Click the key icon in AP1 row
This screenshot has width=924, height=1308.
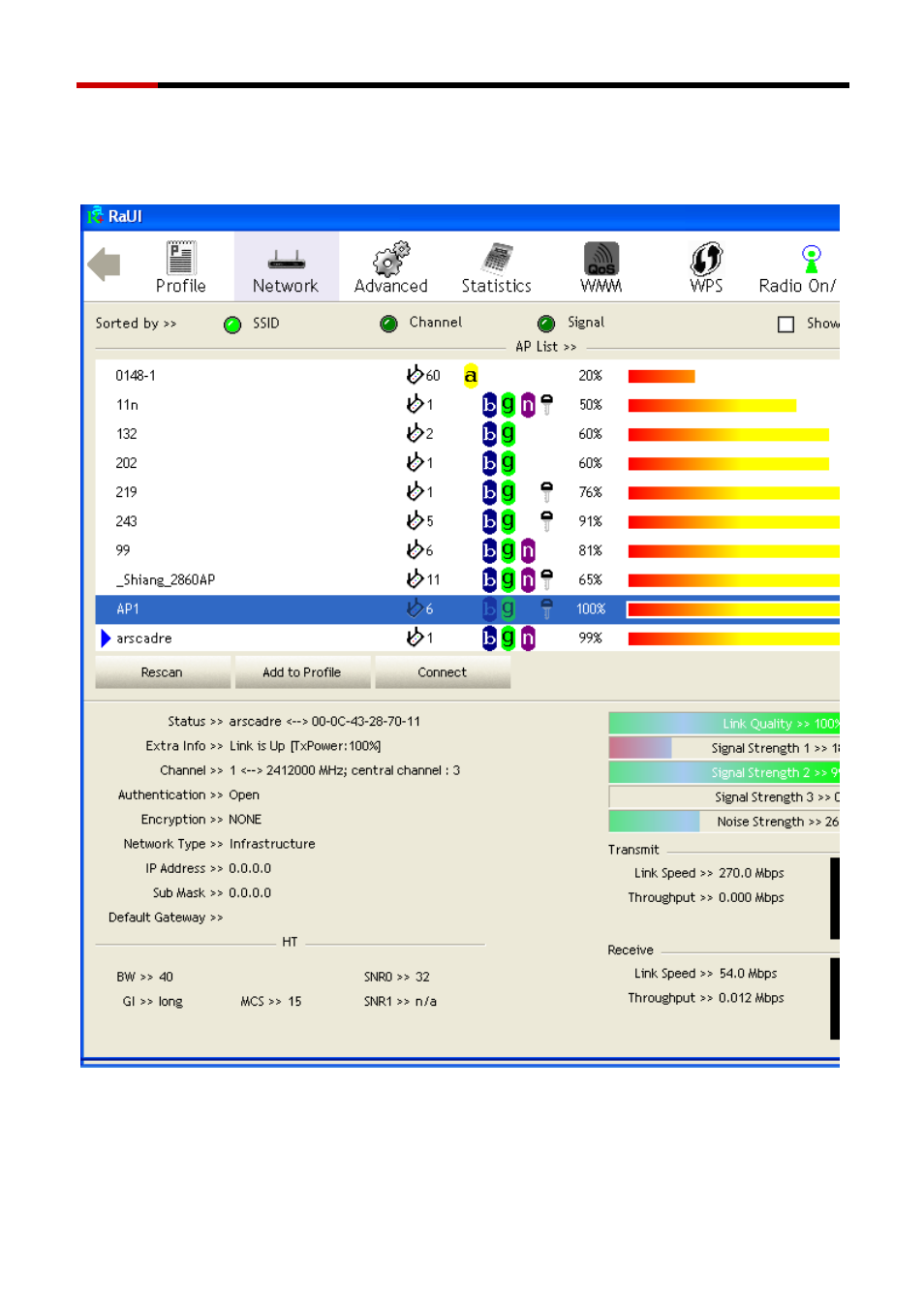[546, 608]
